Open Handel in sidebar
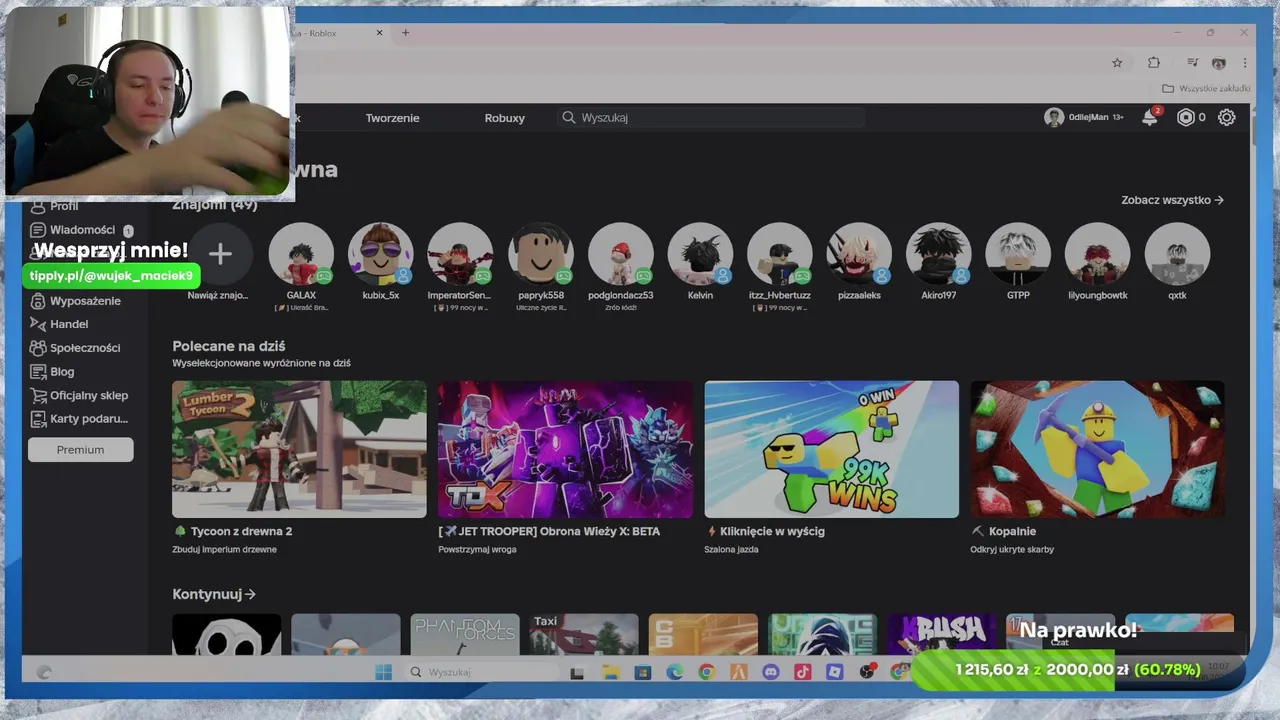Screen dimensions: 1280x720 pos(60,324)
